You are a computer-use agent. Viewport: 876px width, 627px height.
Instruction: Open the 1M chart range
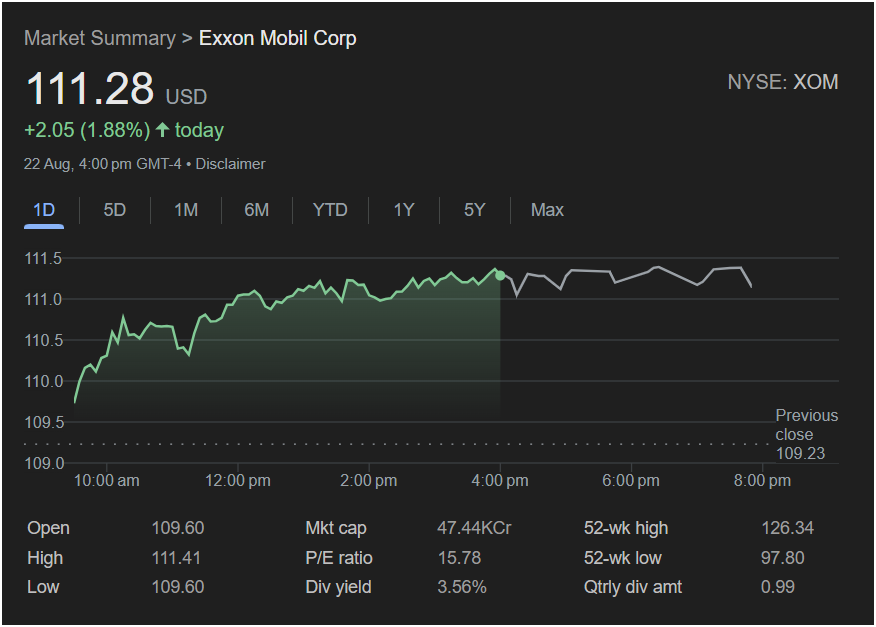(186, 210)
